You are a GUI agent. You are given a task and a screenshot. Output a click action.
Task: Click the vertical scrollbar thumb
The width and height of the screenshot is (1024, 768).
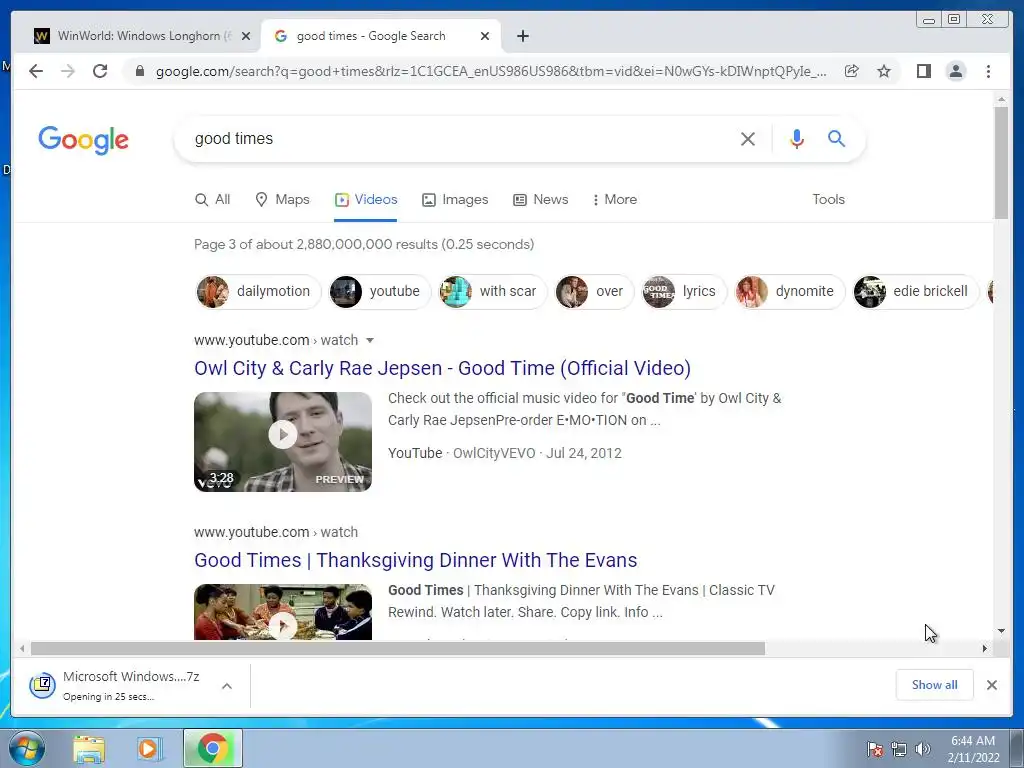[x=1000, y=162]
